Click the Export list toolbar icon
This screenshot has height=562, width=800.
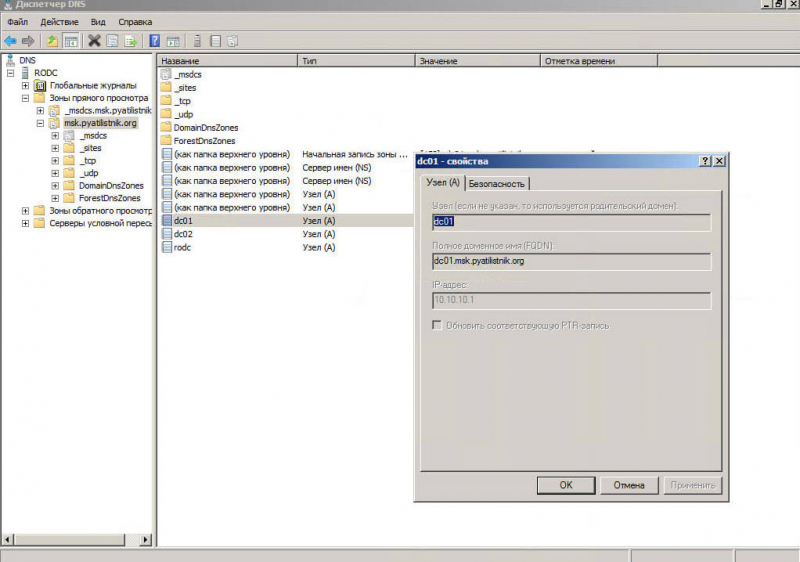[x=130, y=41]
